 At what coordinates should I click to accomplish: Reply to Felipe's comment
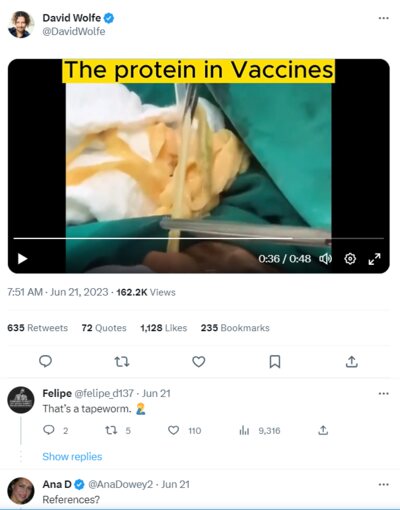(x=49, y=430)
